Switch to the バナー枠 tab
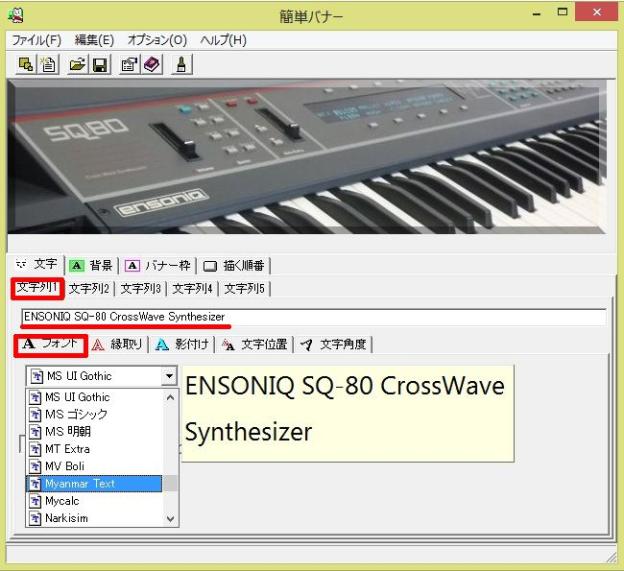Screen dimensions: 624x571 point(158,265)
